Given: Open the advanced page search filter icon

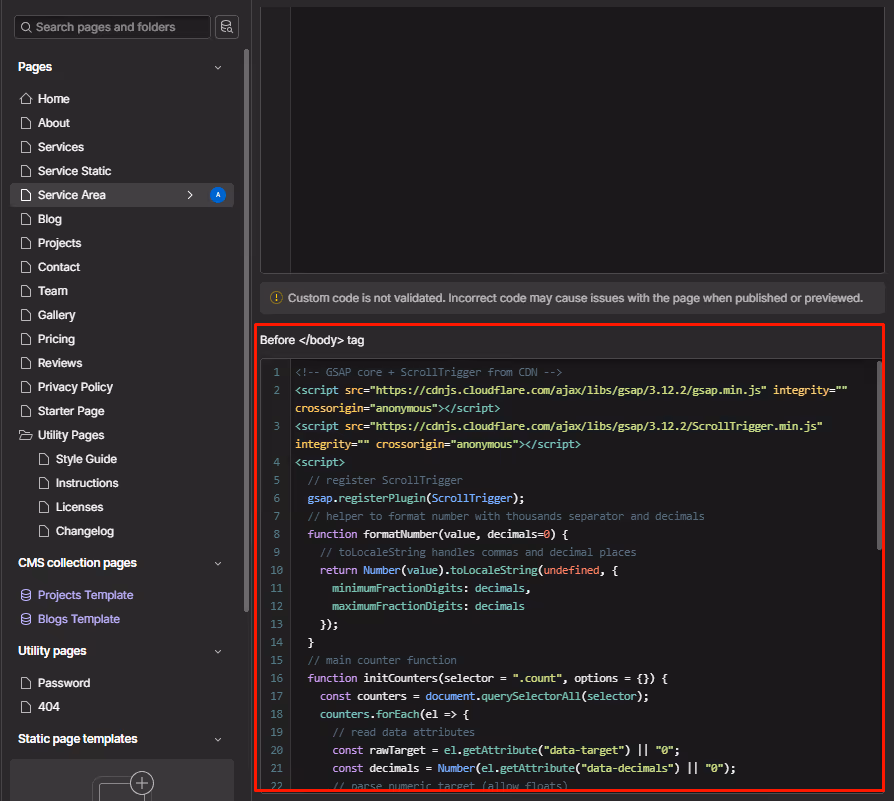Looking at the screenshot, I should (x=227, y=27).
